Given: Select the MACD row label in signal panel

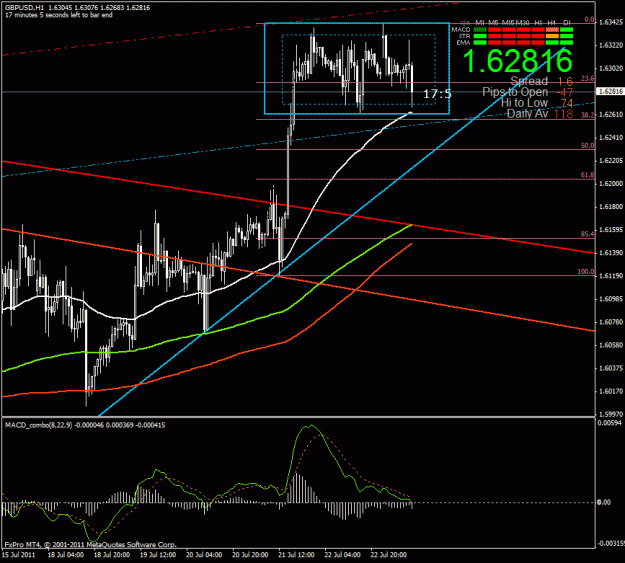Looking at the screenshot, I should [x=461, y=30].
